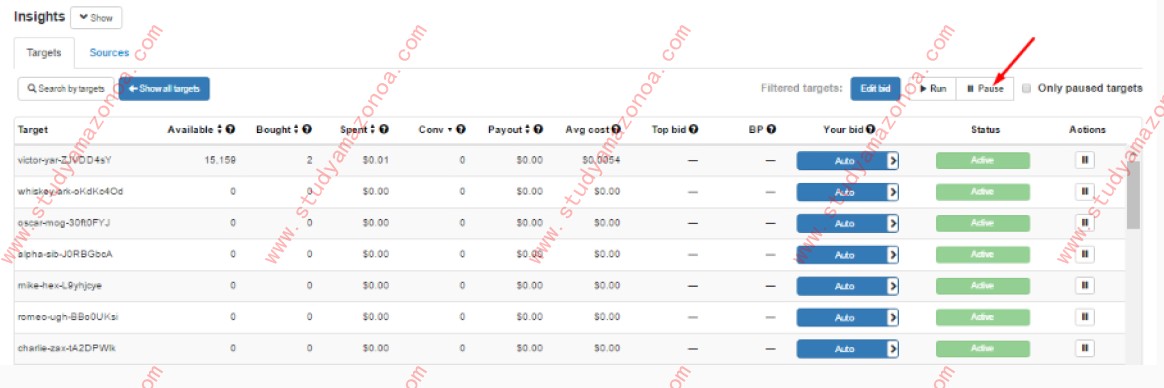
Task: Select target name oscar-mog-30ft0FYJ
Action: pyautogui.click(x=64, y=222)
